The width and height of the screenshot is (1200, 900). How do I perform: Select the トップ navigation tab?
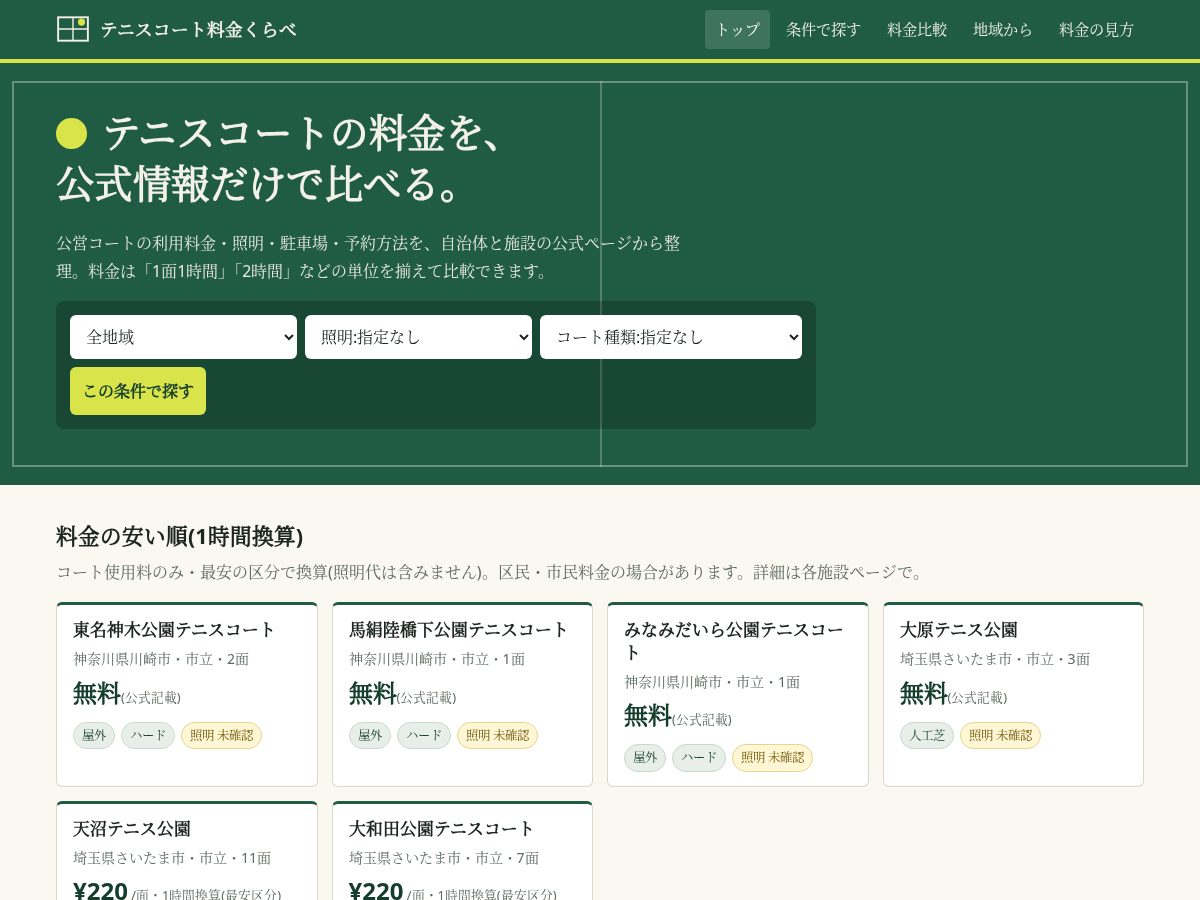point(737,29)
